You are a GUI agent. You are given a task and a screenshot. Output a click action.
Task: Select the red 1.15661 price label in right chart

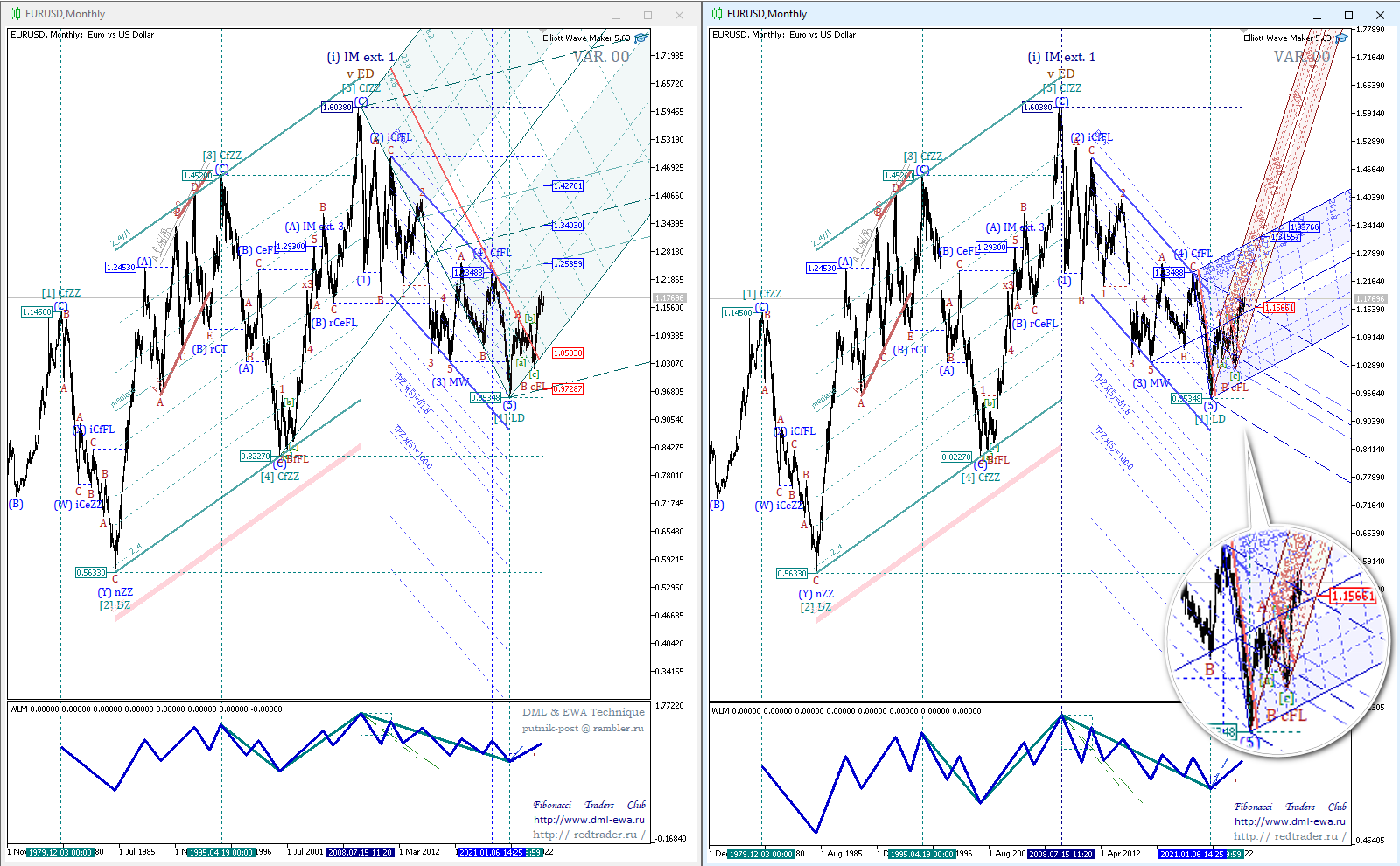tap(1278, 308)
